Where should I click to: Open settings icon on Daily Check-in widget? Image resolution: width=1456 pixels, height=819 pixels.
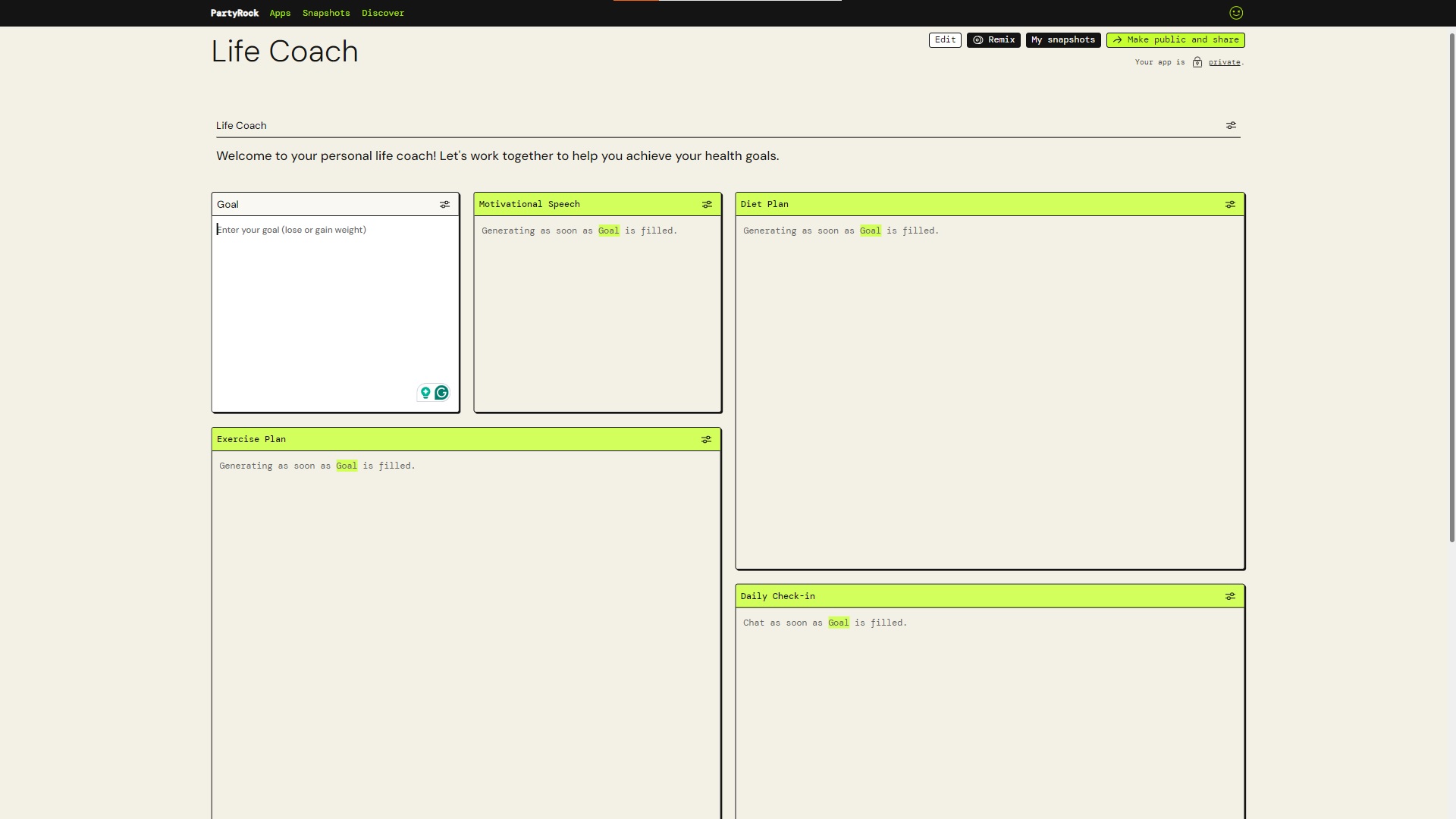[1230, 597]
